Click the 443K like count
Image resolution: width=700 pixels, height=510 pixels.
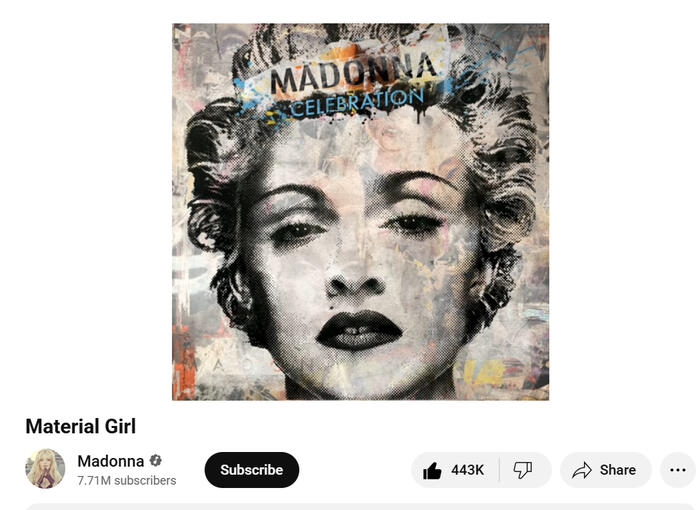tap(467, 470)
